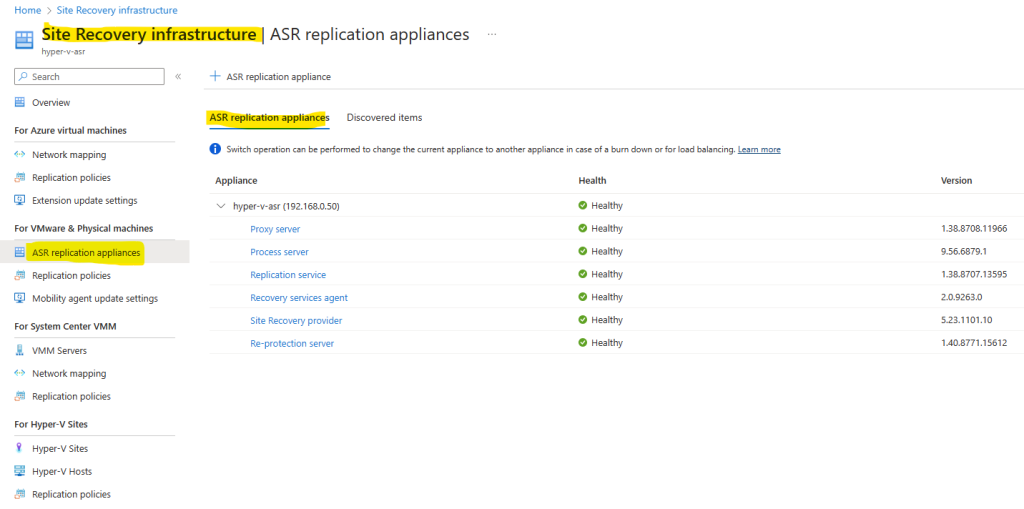Click Network mapping icon under Azure virtual machines

click(20, 155)
